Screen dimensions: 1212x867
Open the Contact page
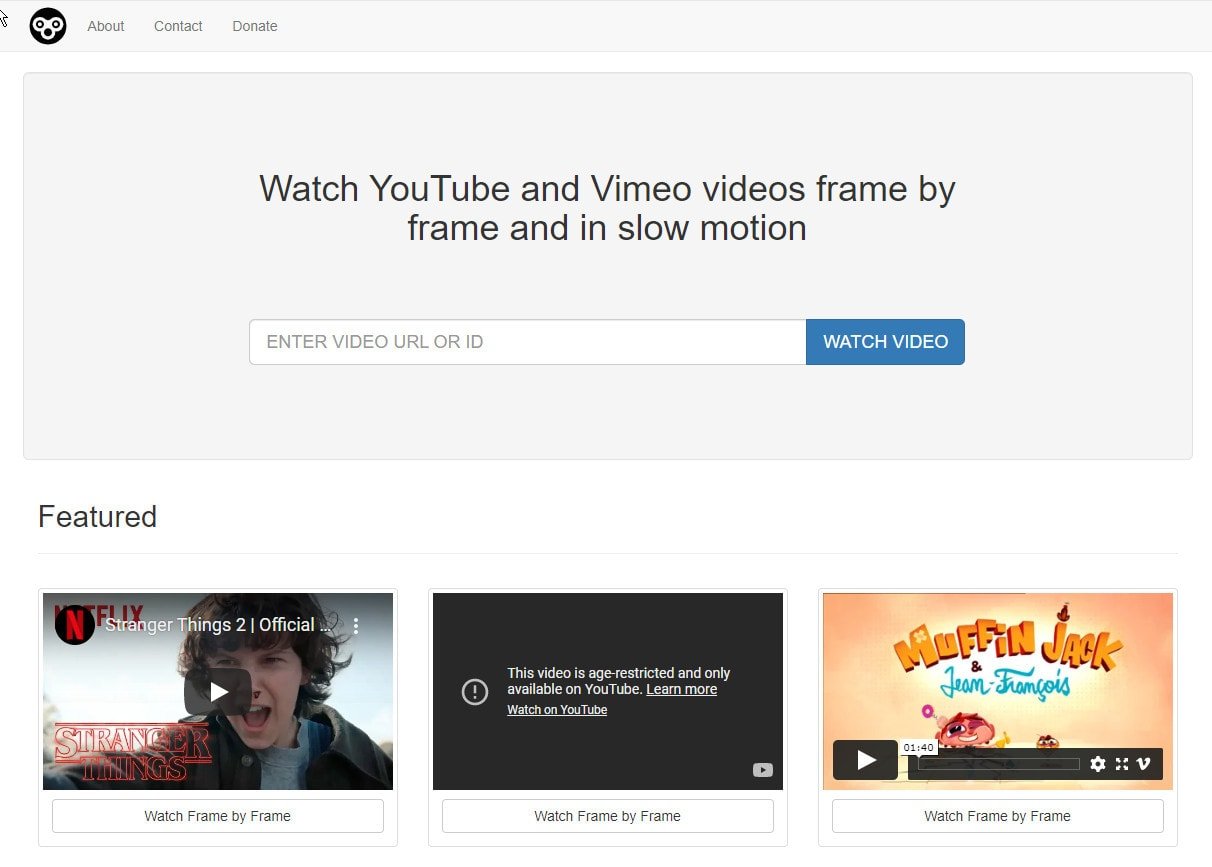coord(177,26)
